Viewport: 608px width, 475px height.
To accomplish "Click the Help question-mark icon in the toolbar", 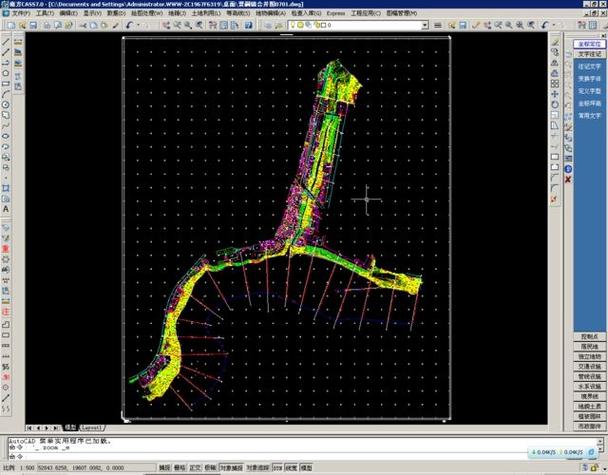I will (x=249, y=25).
